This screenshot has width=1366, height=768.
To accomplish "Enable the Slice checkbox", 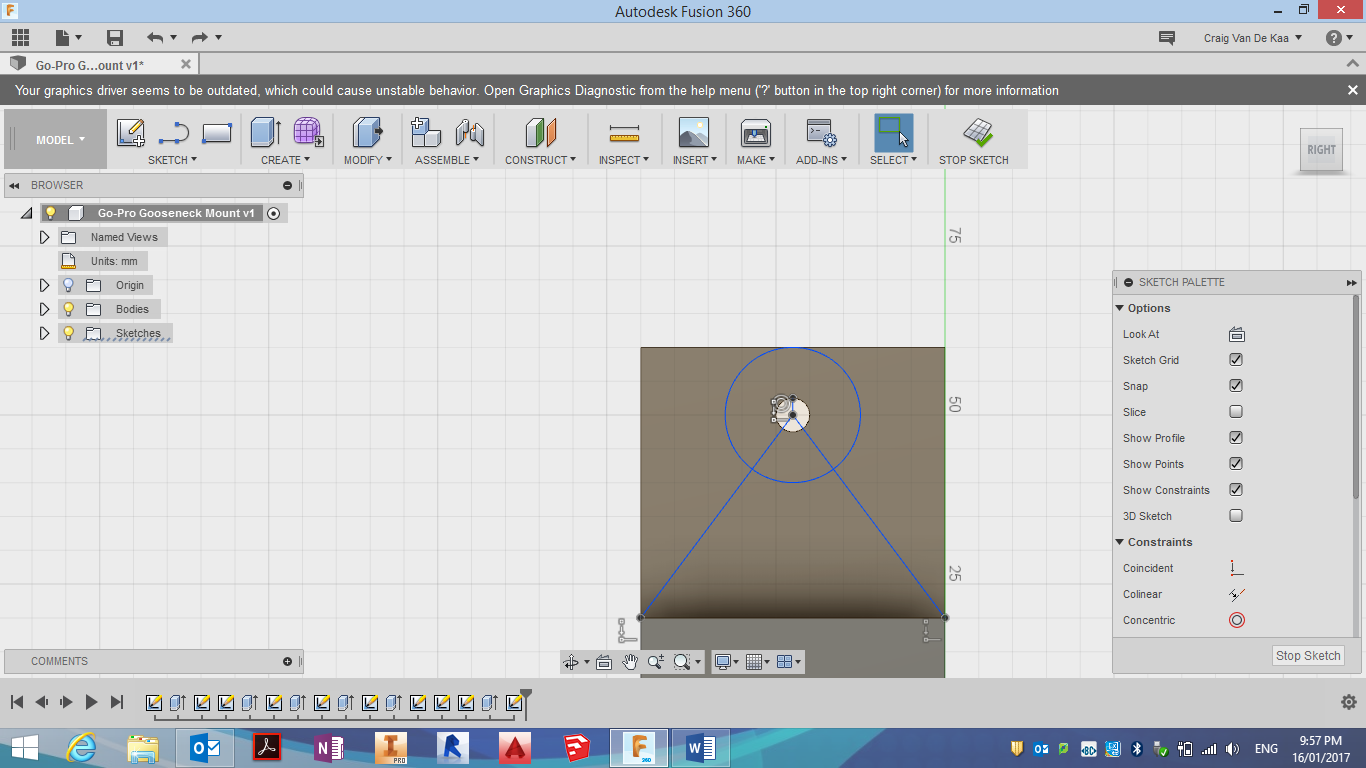I will pos(1236,412).
